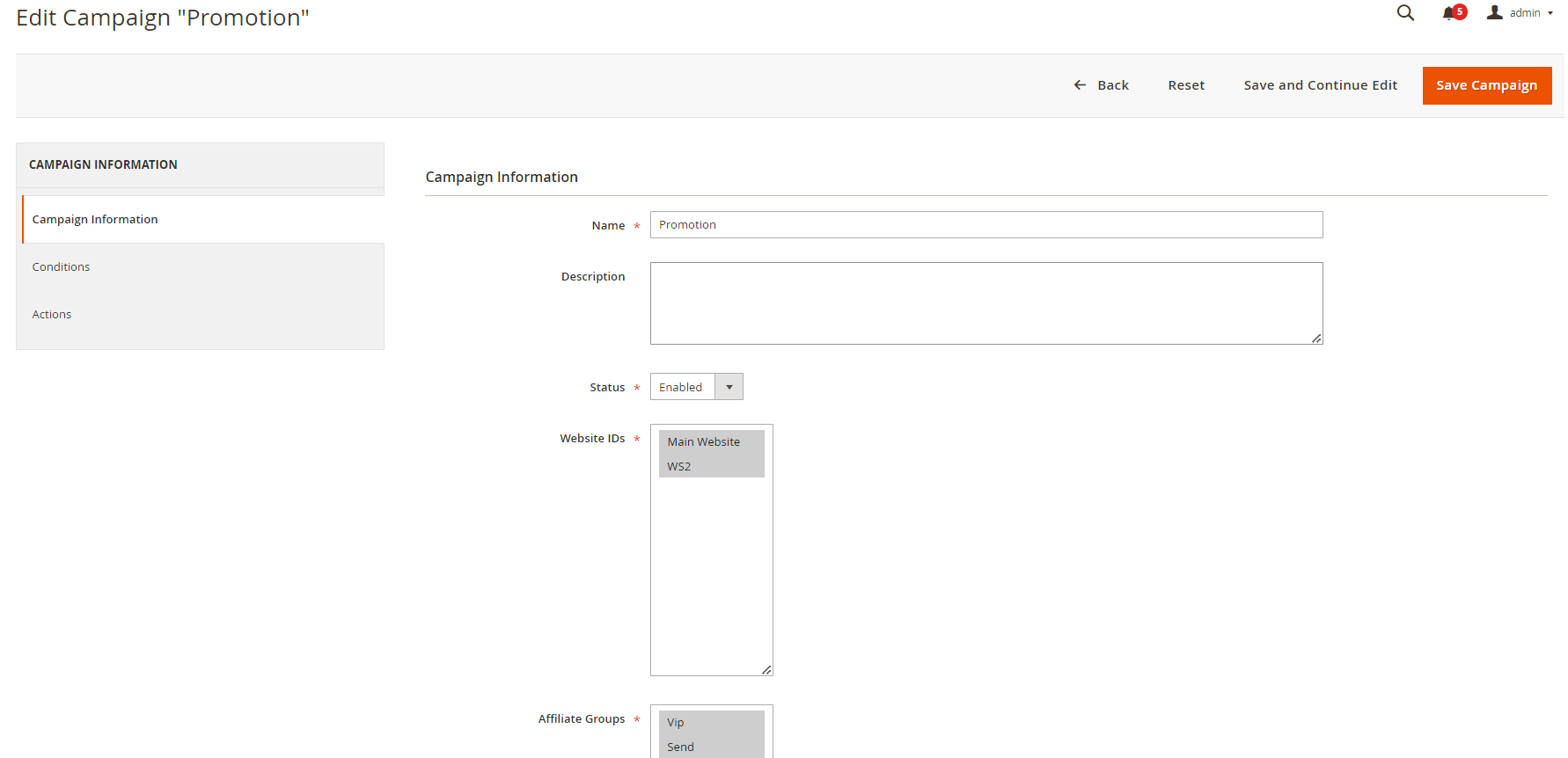The height and width of the screenshot is (758, 1568).
Task: Select Vip in Affiliate Groups list
Action: point(676,723)
